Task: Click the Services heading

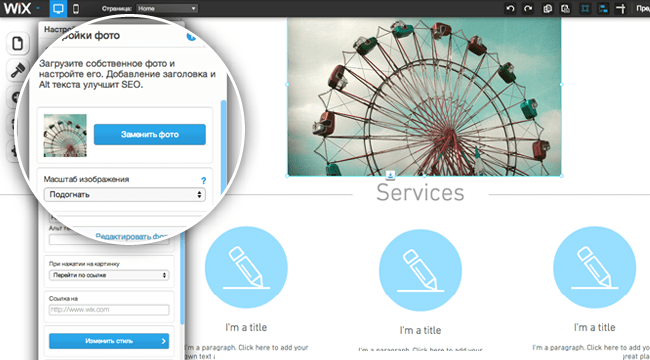Action: 420,192
